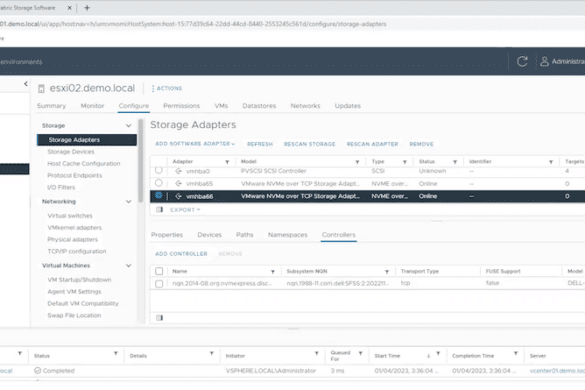
Task: Filter the Initiator column
Action: pyautogui.click(x=316, y=353)
